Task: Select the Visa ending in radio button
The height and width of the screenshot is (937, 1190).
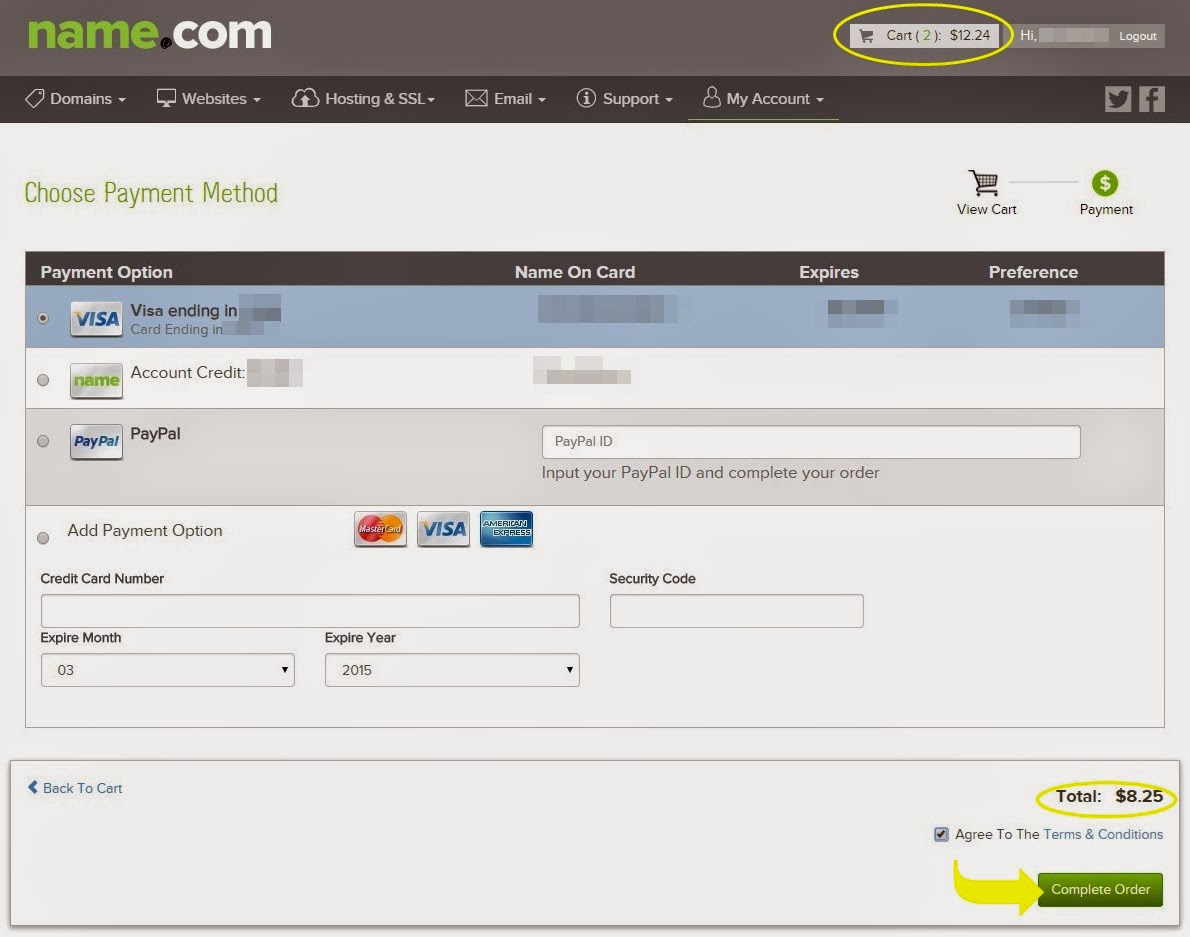Action: point(43,318)
